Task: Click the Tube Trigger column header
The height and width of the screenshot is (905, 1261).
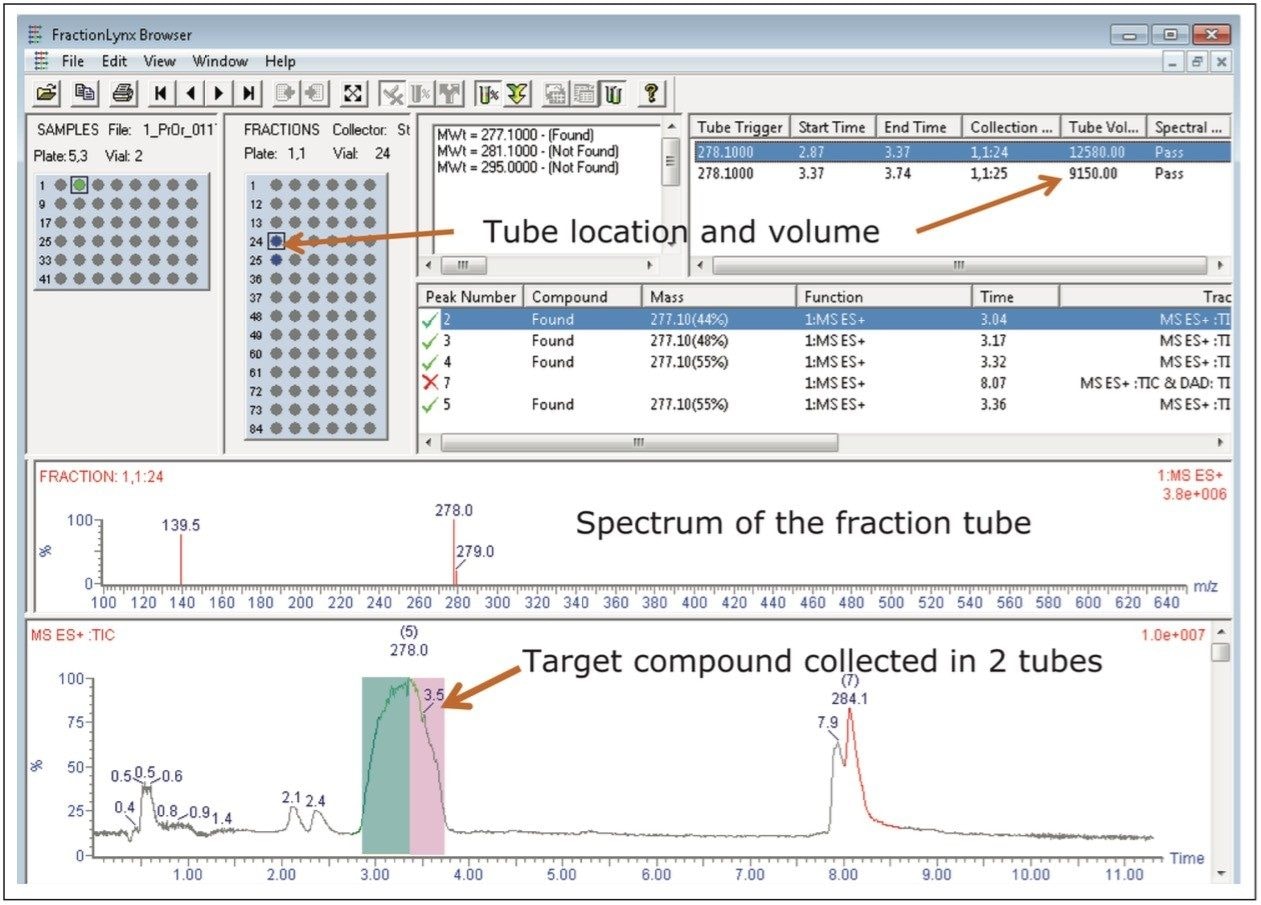Action: [x=740, y=127]
